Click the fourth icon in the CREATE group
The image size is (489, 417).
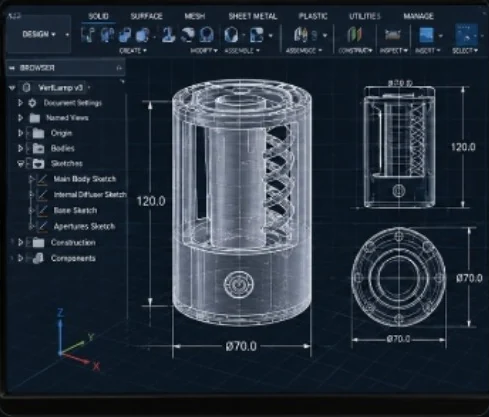pos(143,35)
